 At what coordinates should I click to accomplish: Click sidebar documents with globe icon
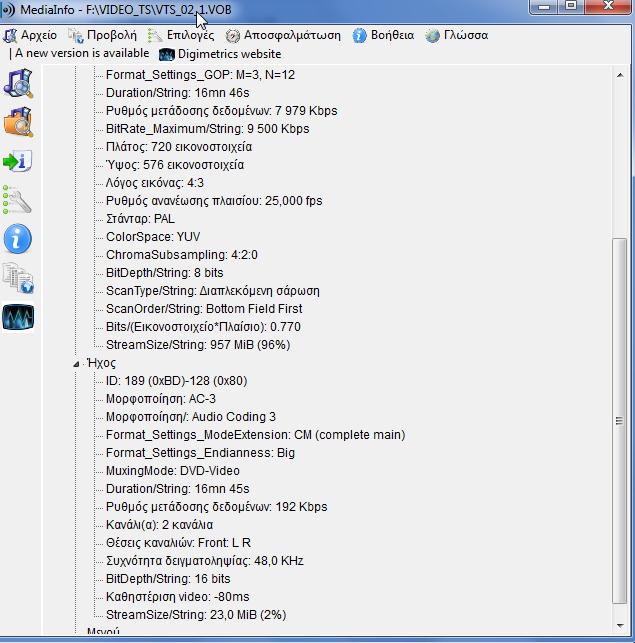pos(18,278)
